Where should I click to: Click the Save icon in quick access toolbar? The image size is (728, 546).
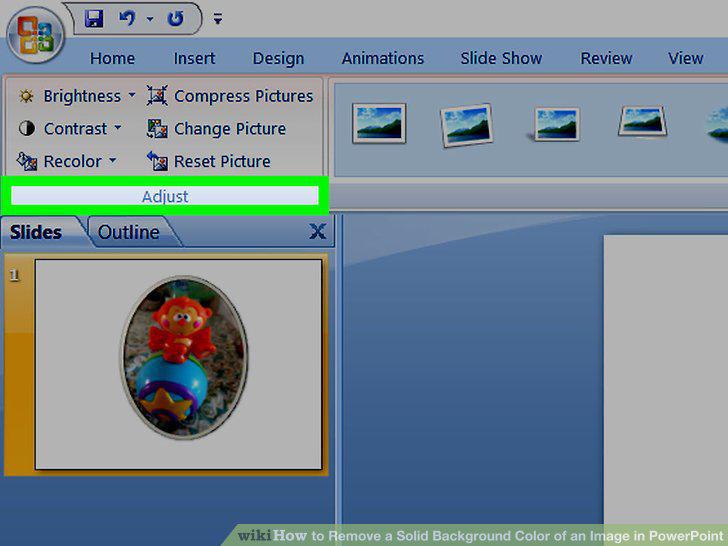pyautogui.click(x=94, y=19)
